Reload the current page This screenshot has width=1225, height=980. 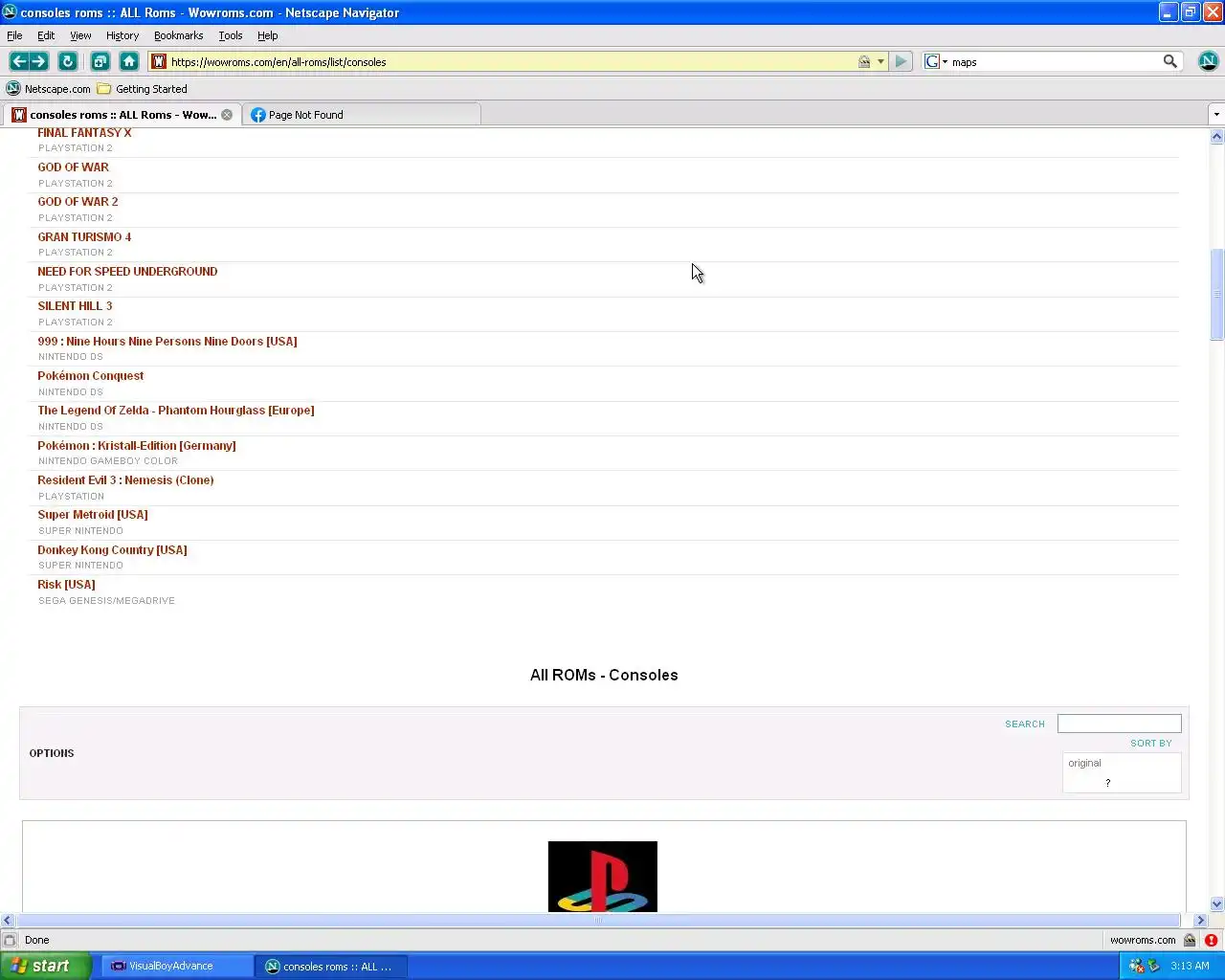[x=68, y=61]
